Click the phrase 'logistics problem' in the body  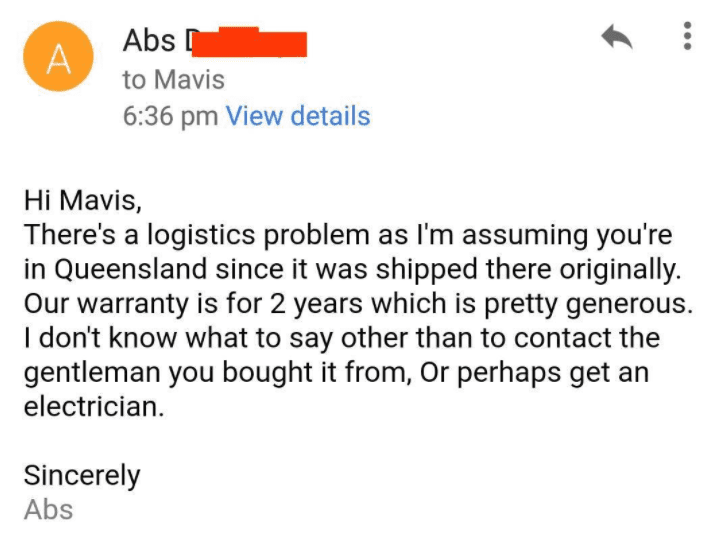258,235
